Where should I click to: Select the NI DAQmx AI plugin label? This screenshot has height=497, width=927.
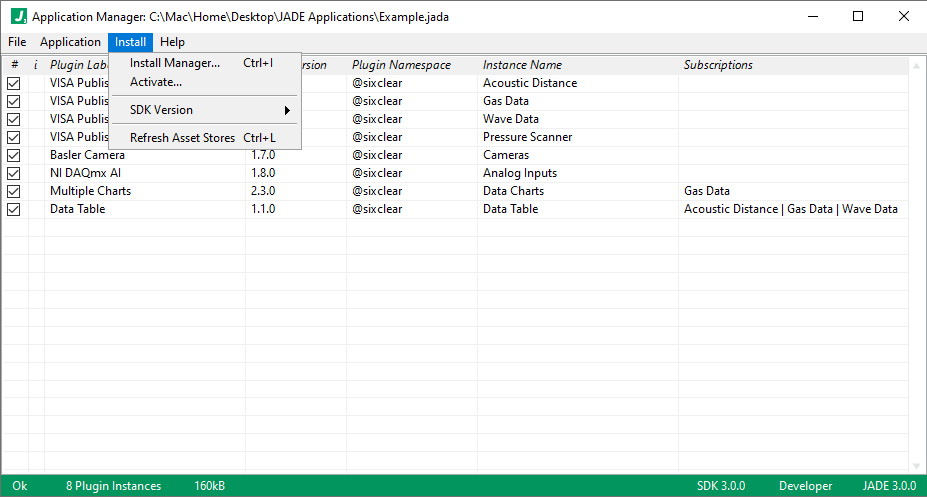(x=85, y=173)
